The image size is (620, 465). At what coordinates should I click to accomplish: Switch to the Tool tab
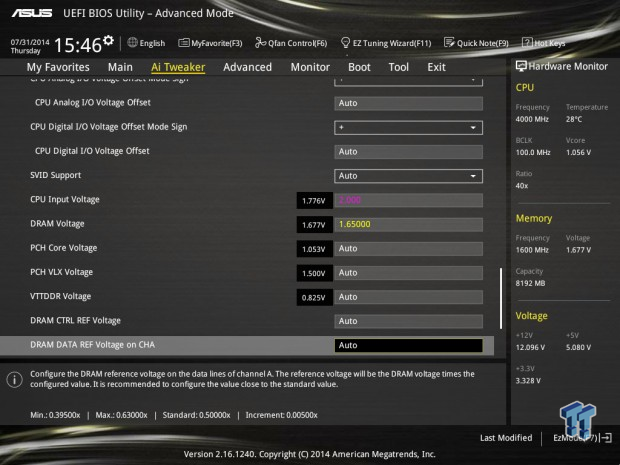[x=399, y=67]
